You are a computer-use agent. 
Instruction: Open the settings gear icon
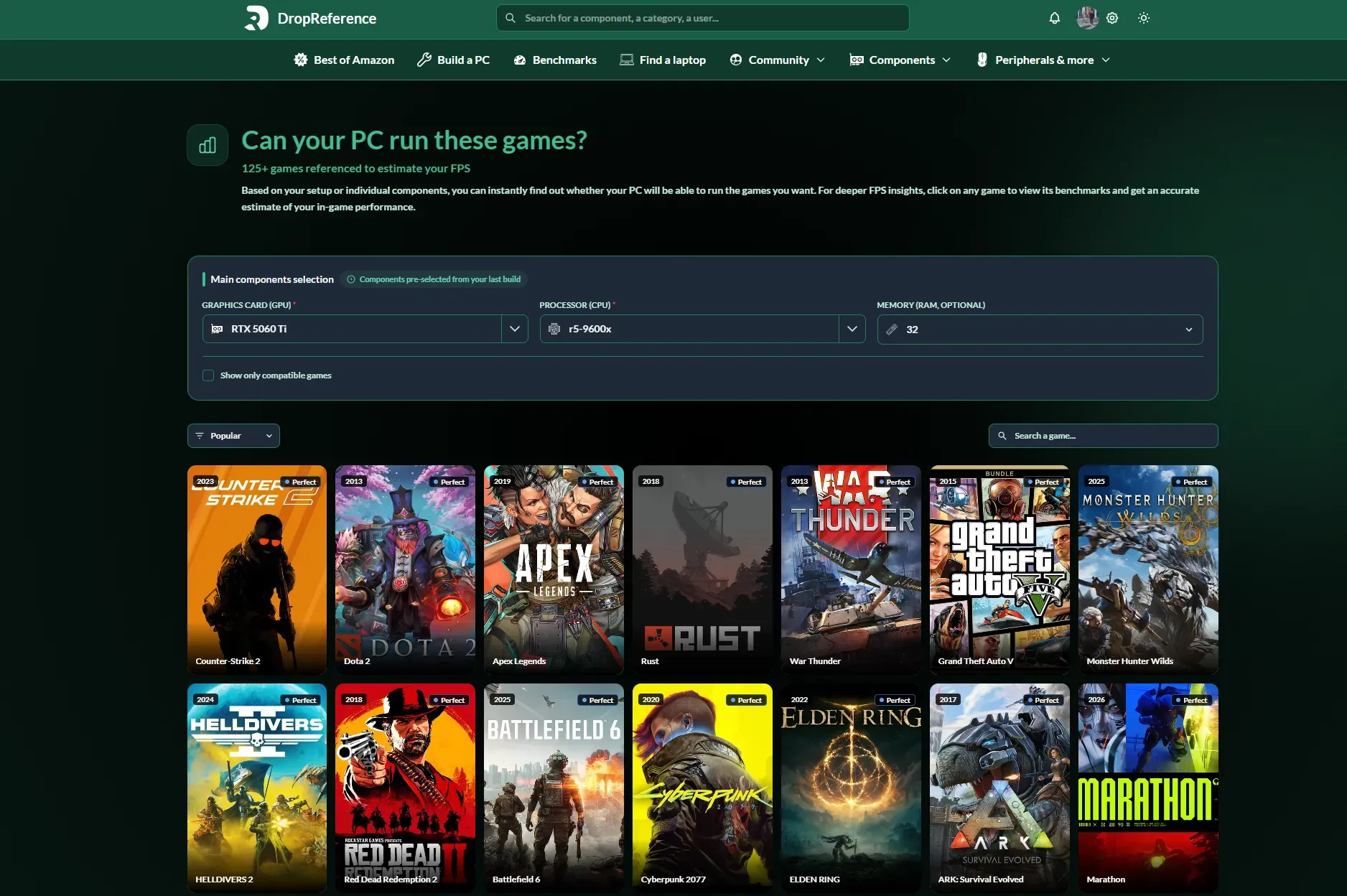(1111, 18)
